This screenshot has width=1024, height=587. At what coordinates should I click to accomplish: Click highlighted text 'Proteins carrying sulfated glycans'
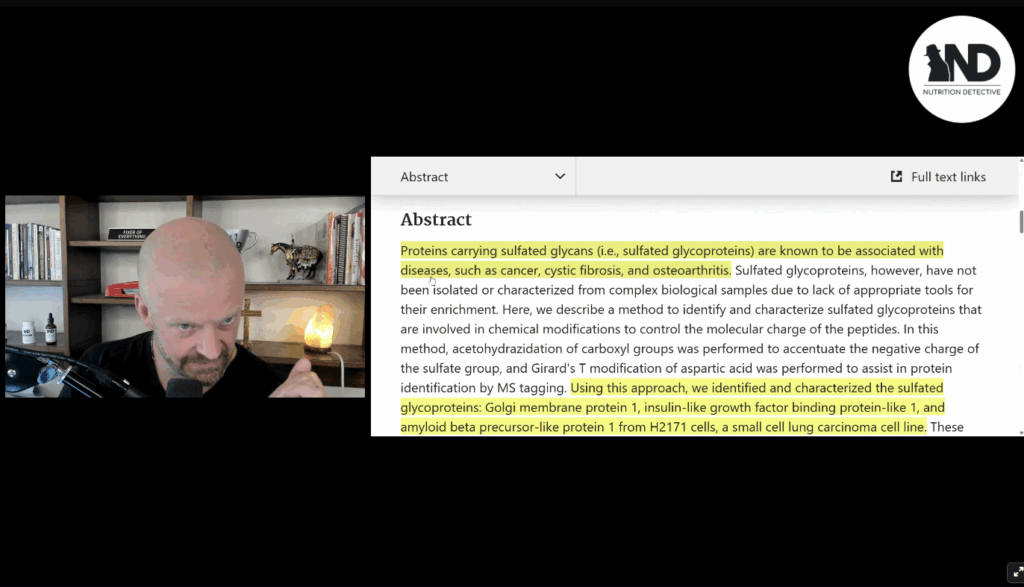[x=496, y=251]
